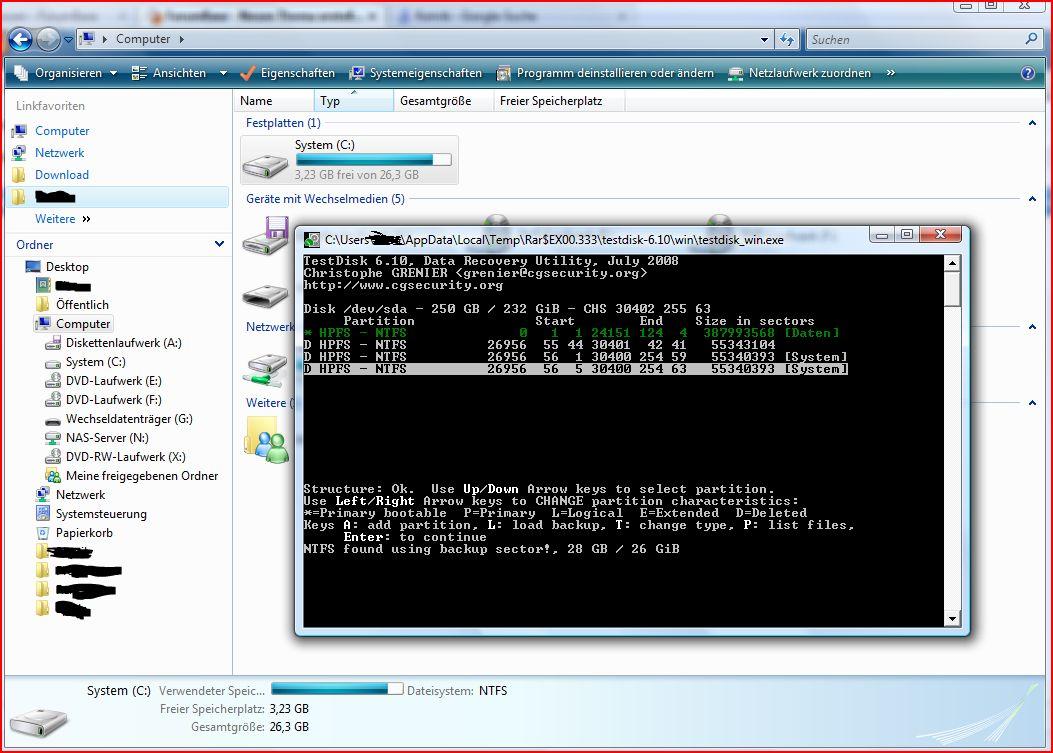Click the Computer icon in the address bar
The height and width of the screenshot is (753, 1053).
click(x=87, y=39)
